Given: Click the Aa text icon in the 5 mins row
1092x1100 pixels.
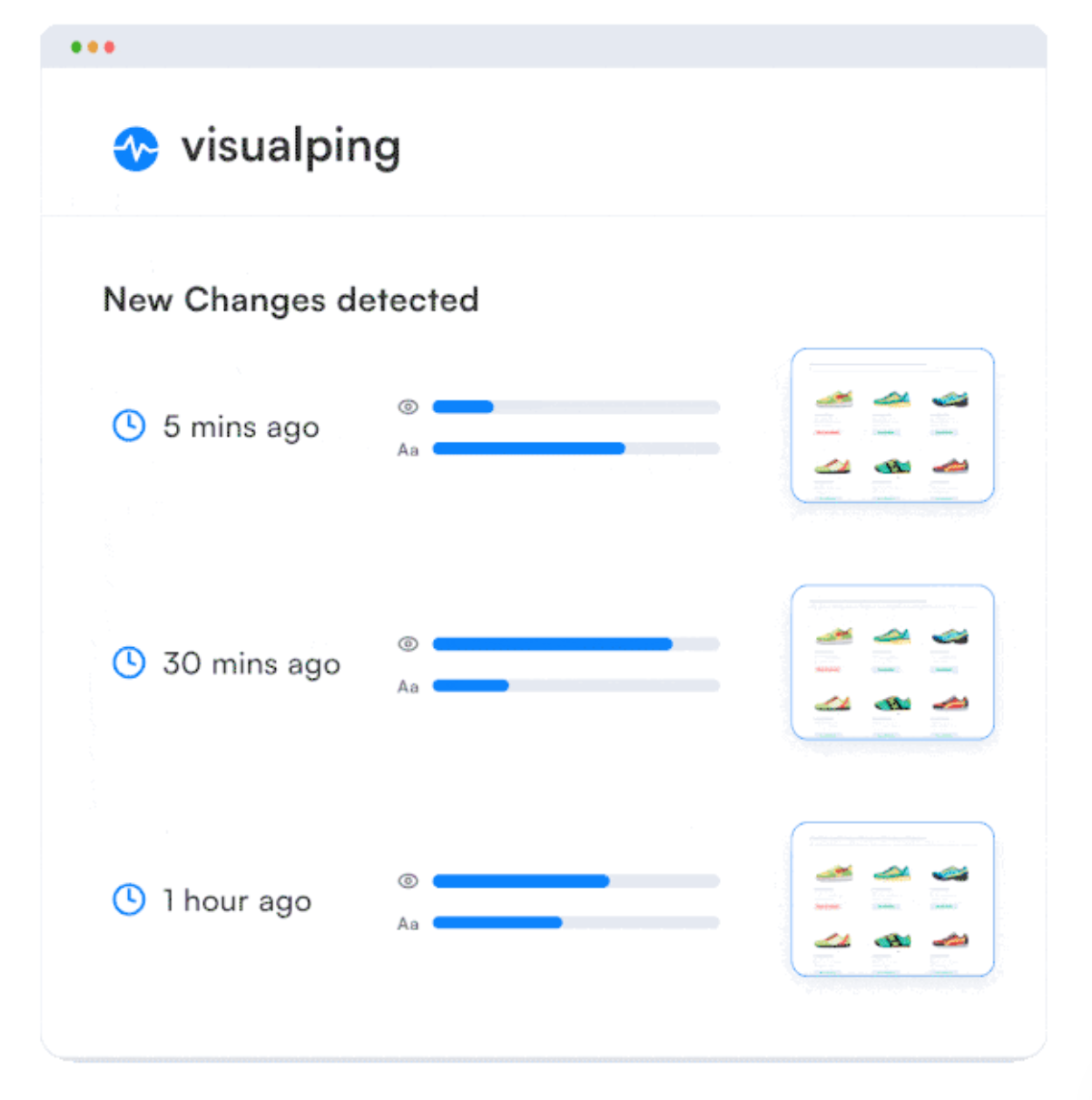Looking at the screenshot, I should click(x=408, y=450).
